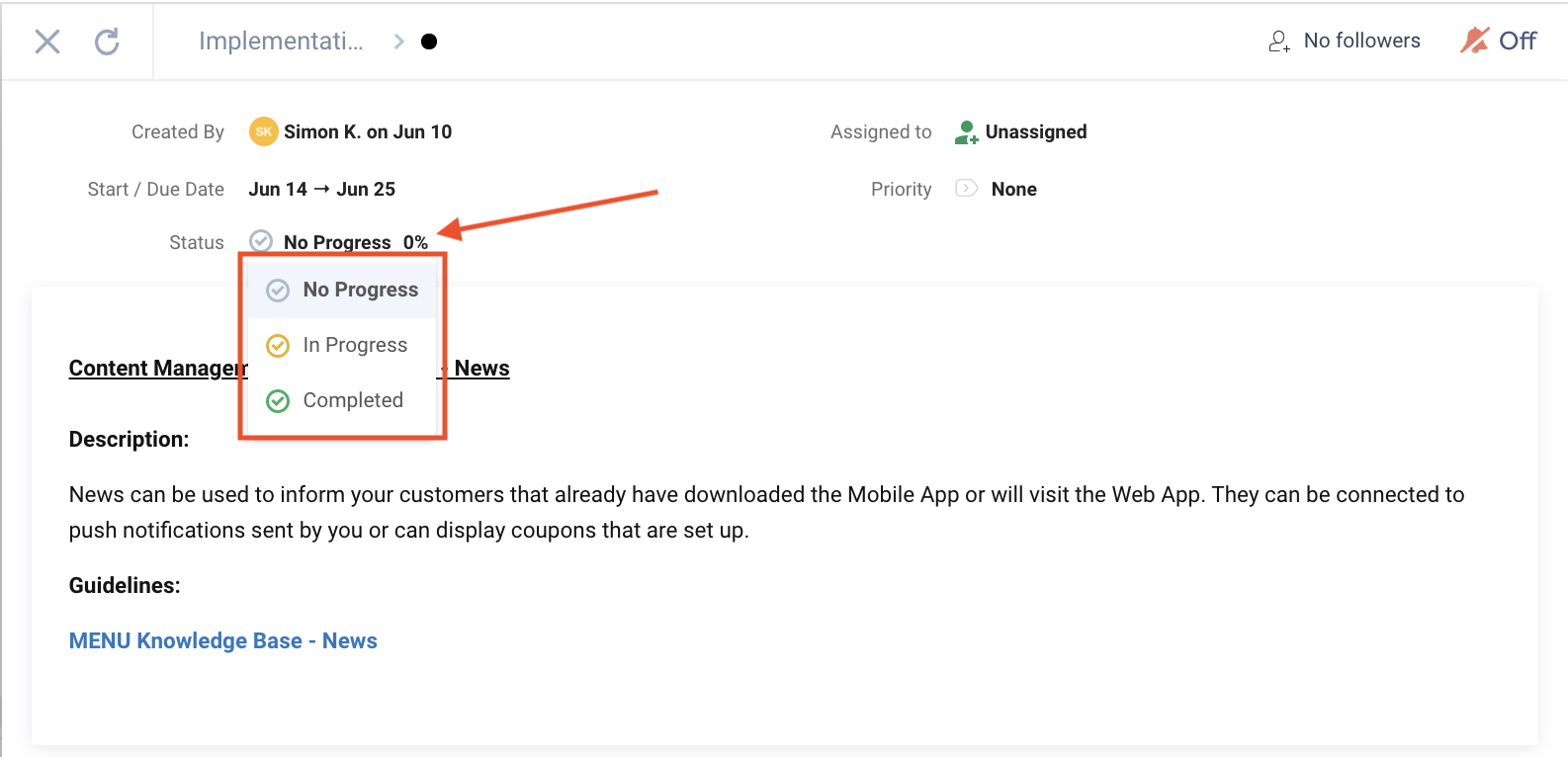Click the green assign user icon
The width and height of the screenshot is (1568, 757).
tap(966, 131)
